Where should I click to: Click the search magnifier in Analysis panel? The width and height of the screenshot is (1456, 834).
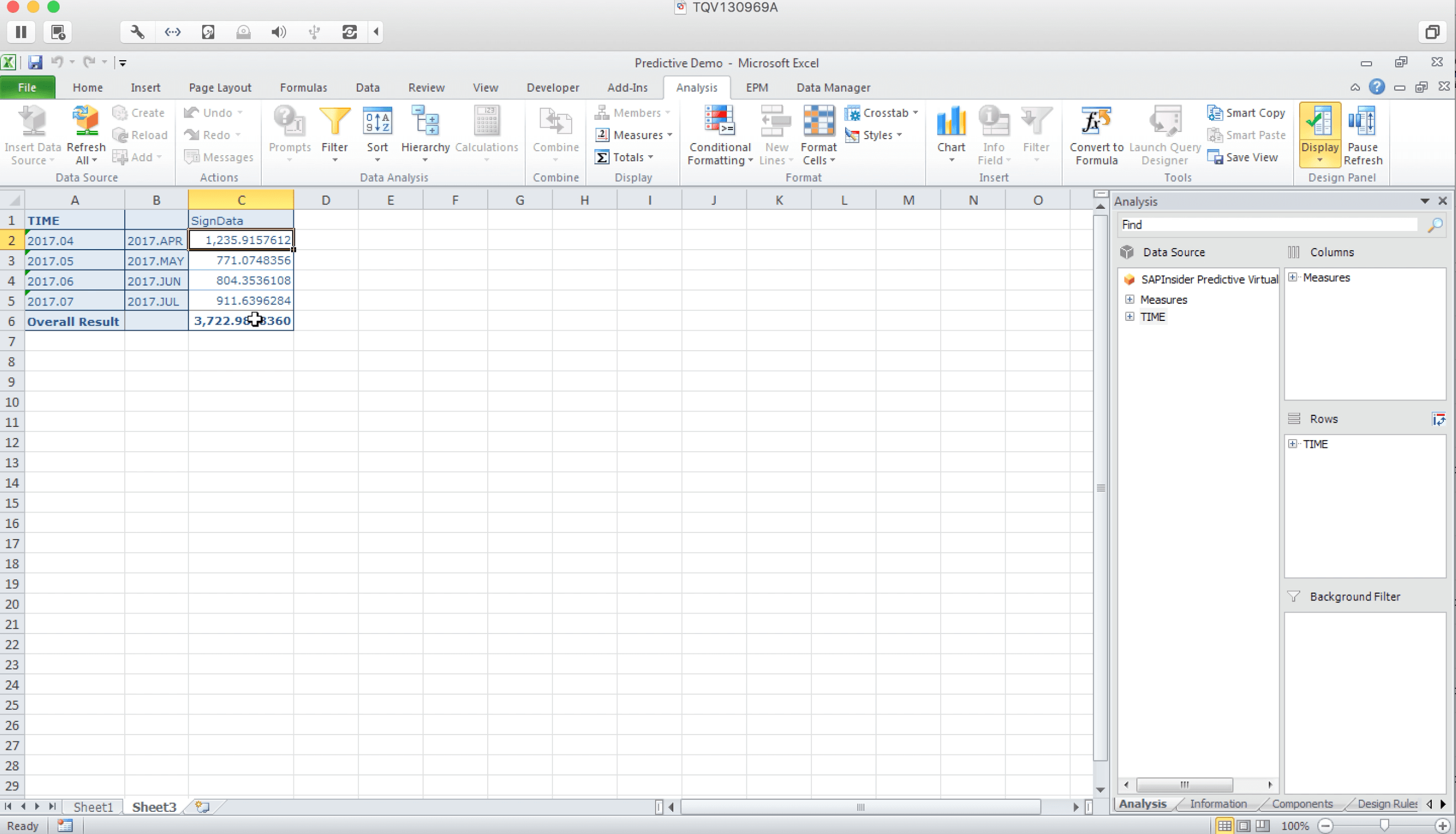1434,225
